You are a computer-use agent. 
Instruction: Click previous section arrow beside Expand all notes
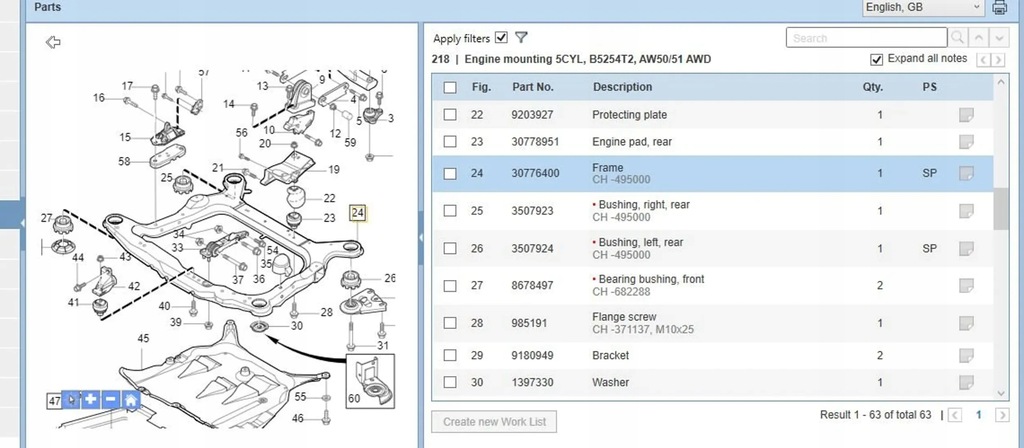(983, 60)
